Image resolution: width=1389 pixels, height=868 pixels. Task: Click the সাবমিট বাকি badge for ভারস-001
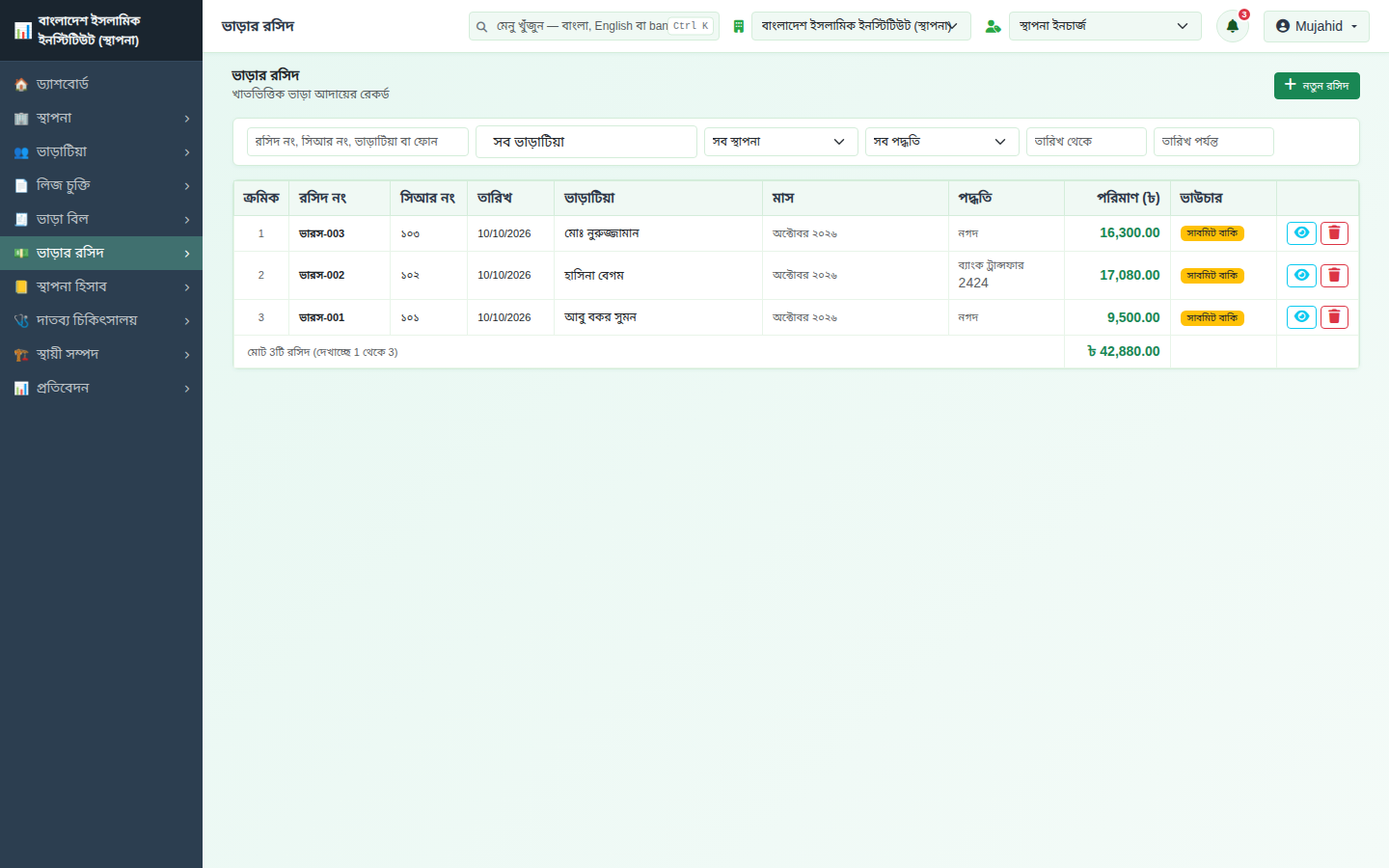(x=1212, y=318)
